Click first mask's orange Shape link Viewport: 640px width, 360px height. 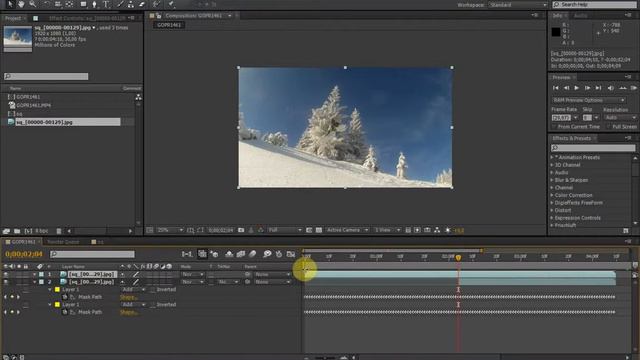click(129, 297)
